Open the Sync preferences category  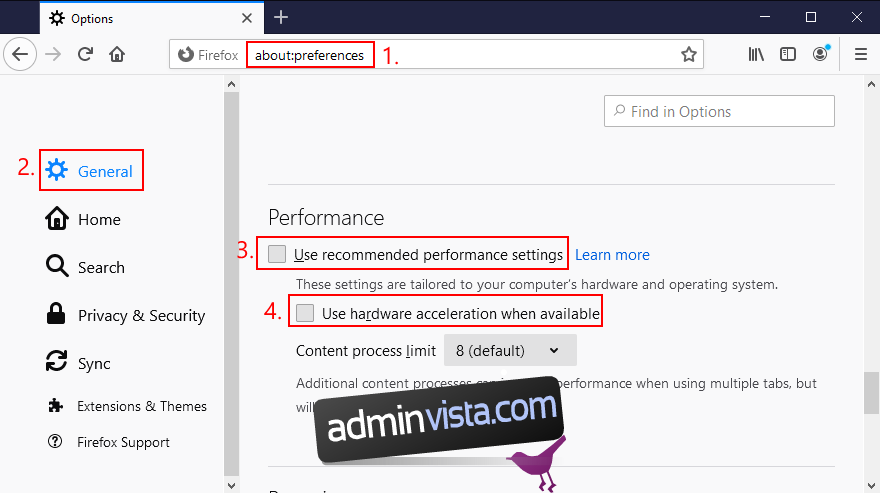[78, 363]
